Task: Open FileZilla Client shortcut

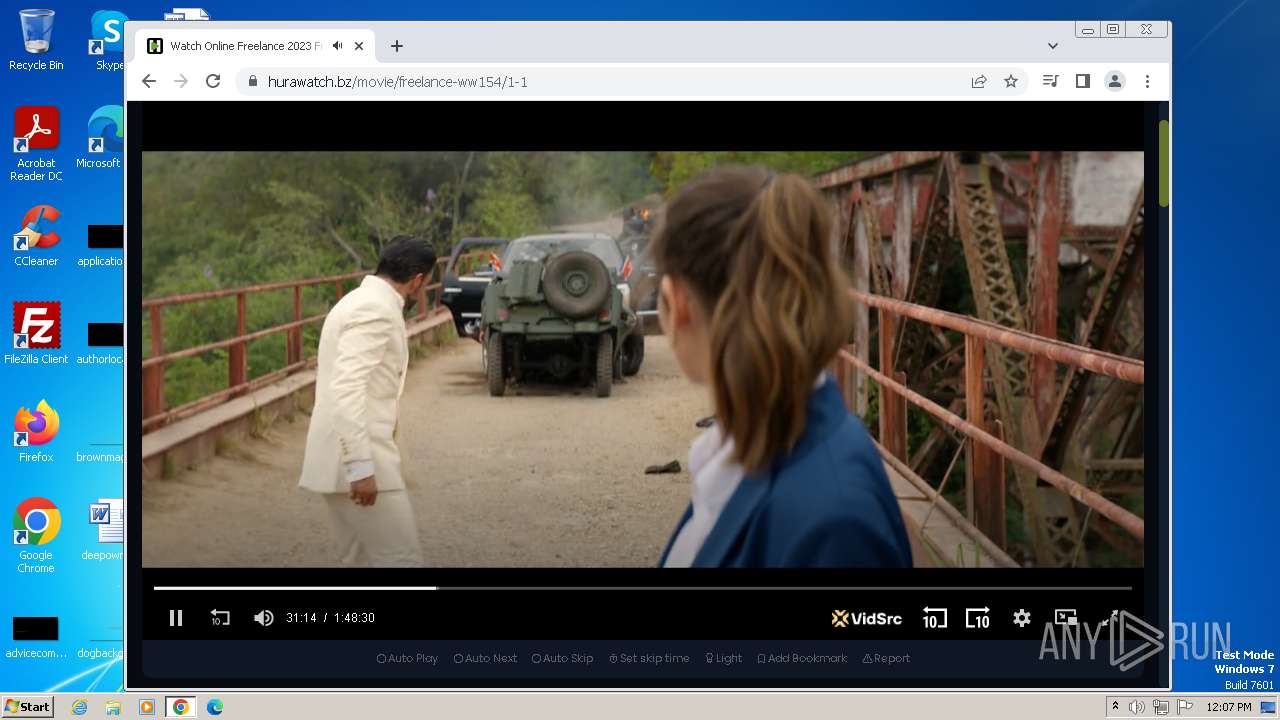Action: 36,334
